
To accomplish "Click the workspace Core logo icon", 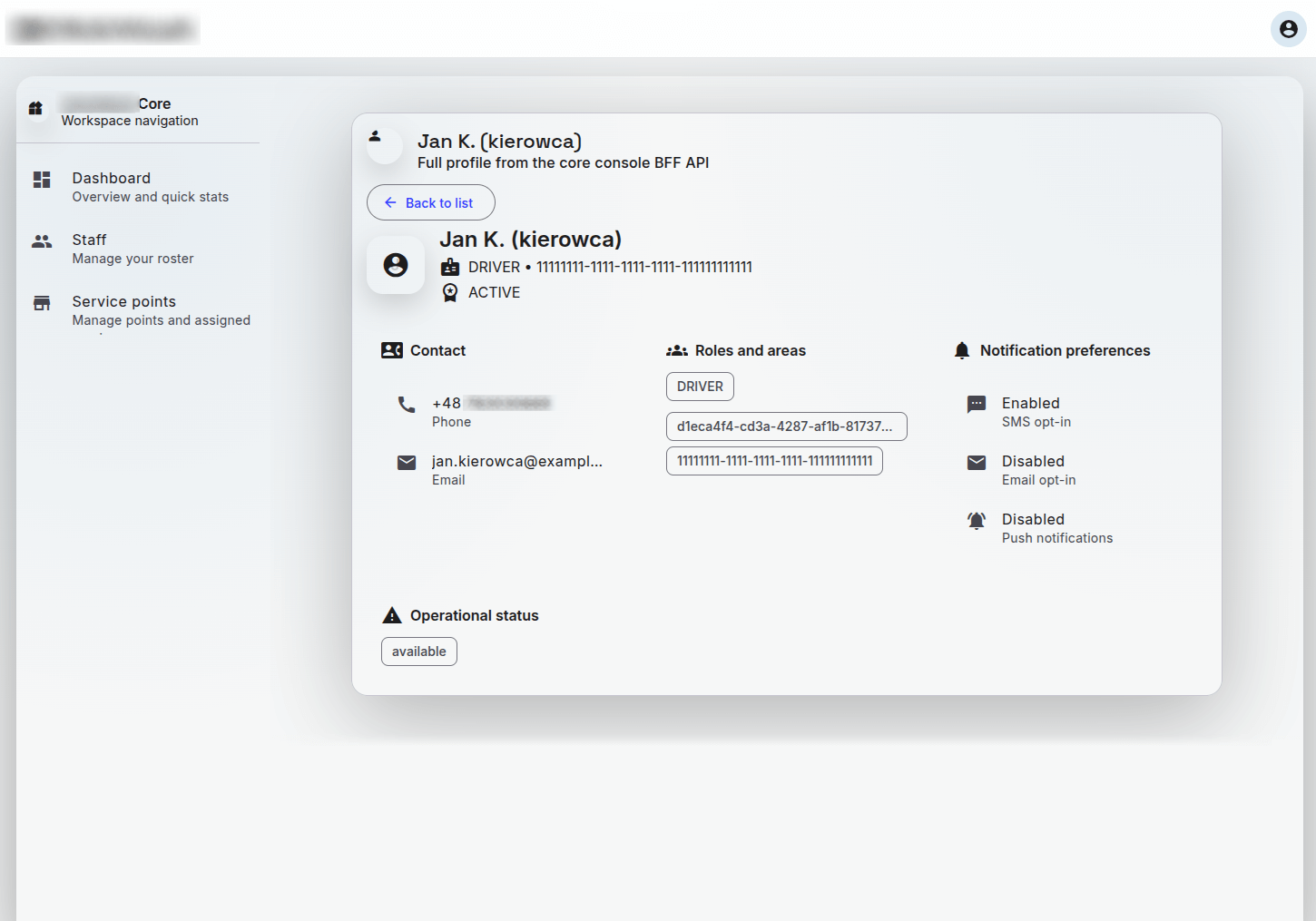I will click(35, 109).
